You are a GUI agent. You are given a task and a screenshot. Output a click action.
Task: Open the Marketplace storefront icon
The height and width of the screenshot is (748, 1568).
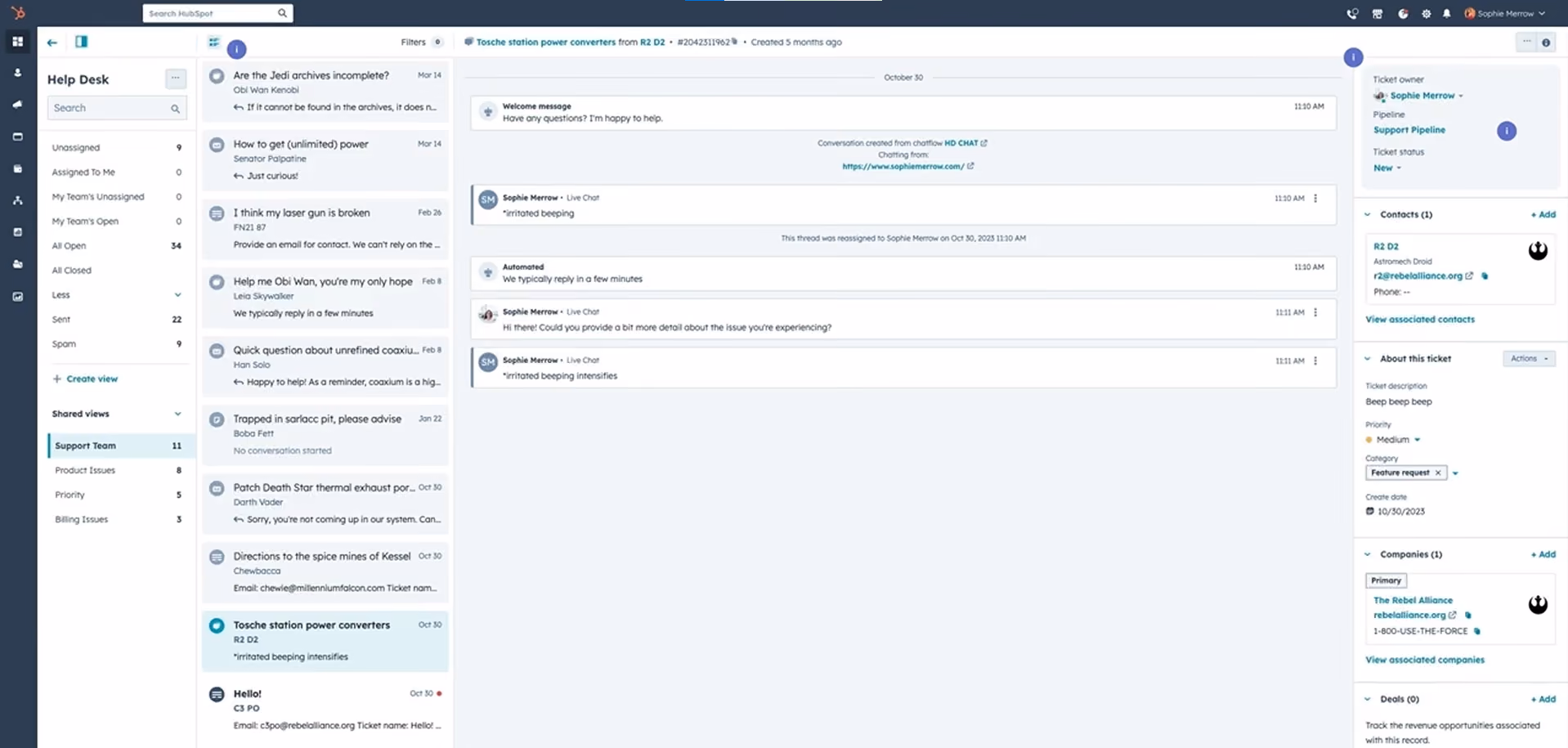1378,14
